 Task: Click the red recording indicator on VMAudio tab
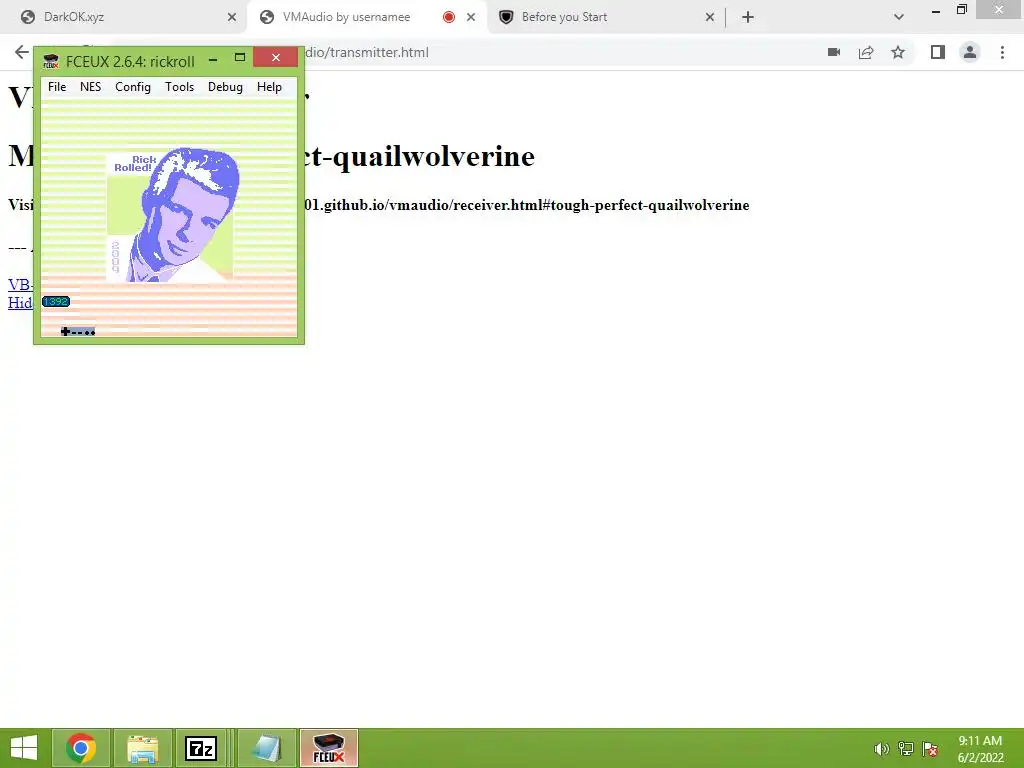coord(449,17)
